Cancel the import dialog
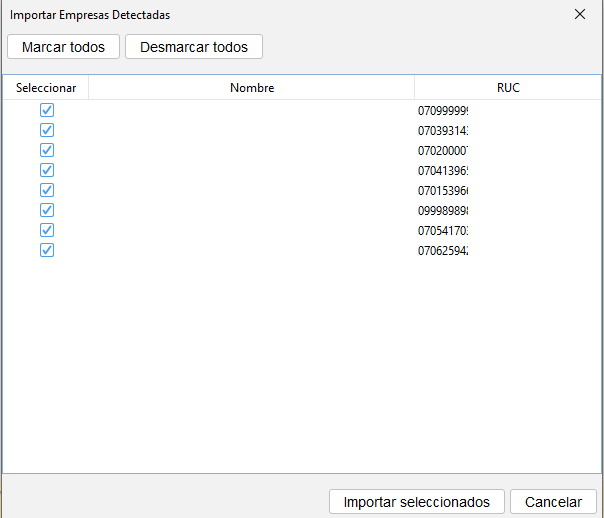The height and width of the screenshot is (518, 604). (x=553, y=502)
